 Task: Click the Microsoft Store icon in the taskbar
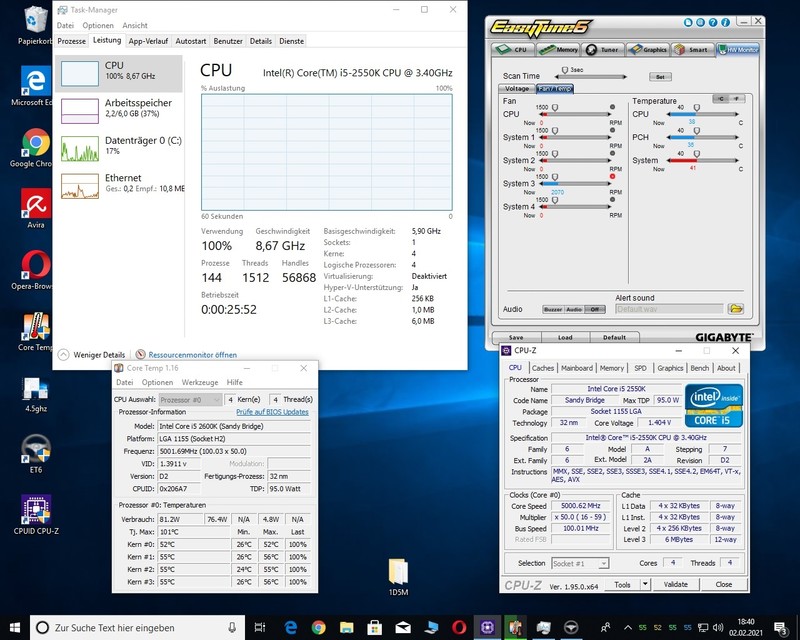click(x=374, y=627)
